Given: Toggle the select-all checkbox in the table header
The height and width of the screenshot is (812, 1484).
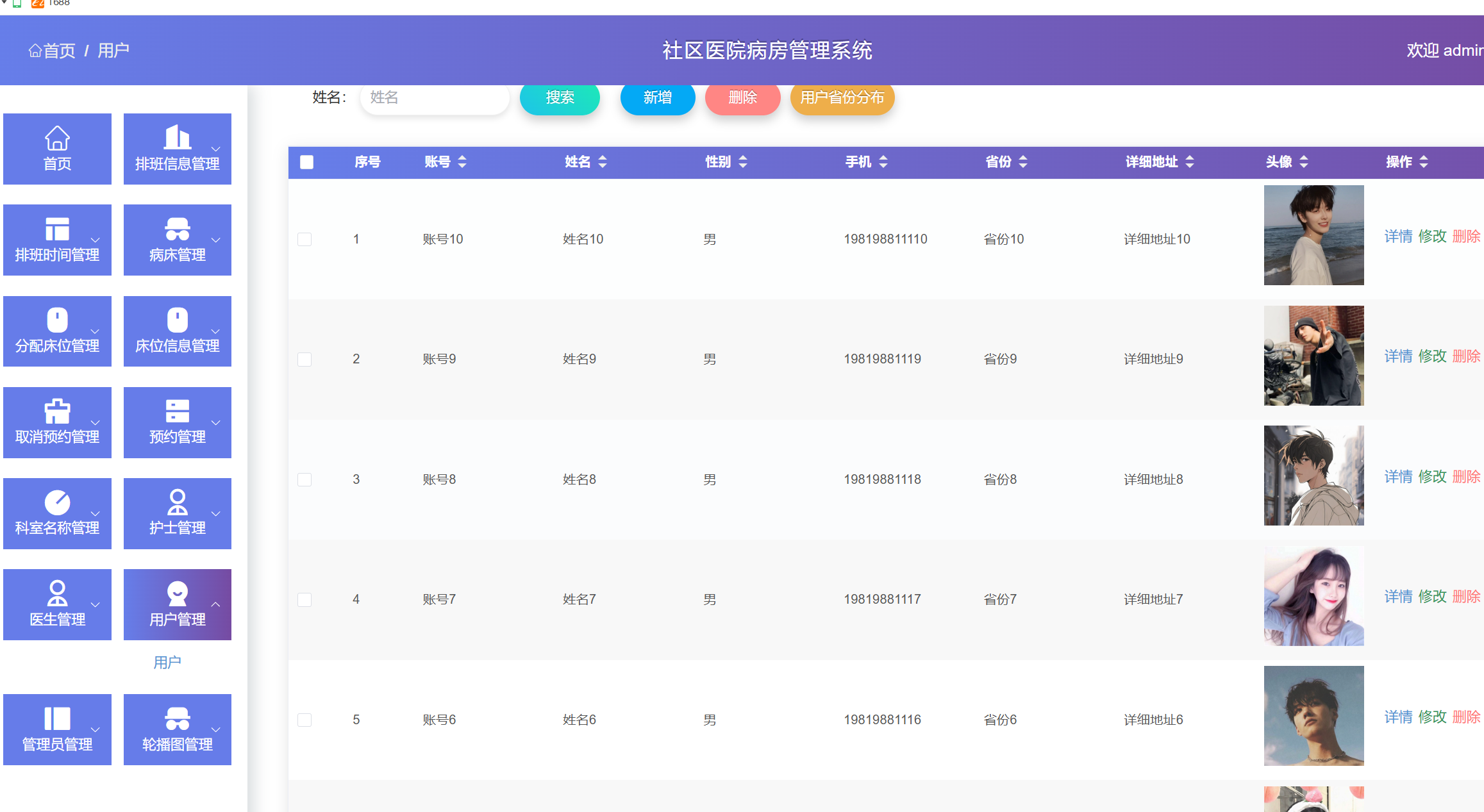Looking at the screenshot, I should click(x=306, y=162).
